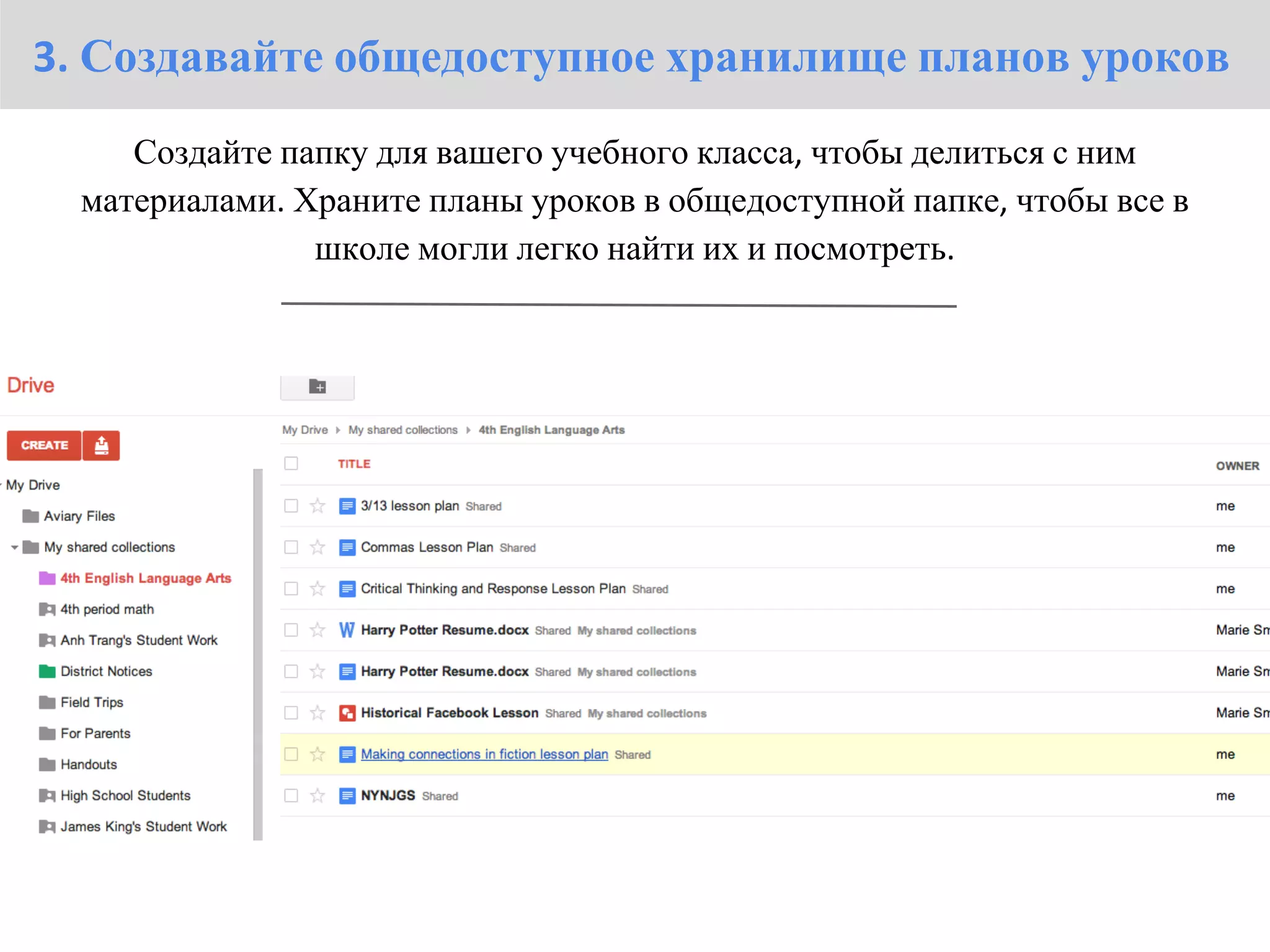Image resolution: width=1270 pixels, height=952 pixels.
Task: Open James King's Student Work folder
Action: pyautogui.click(x=144, y=826)
